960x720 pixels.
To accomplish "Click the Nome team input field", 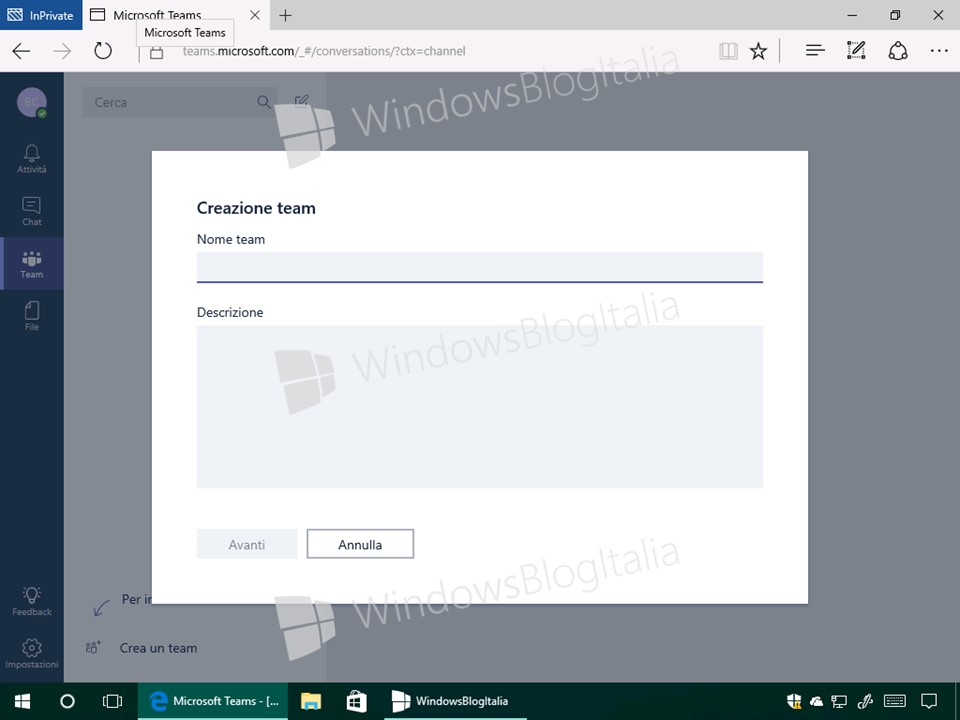I will [479, 268].
